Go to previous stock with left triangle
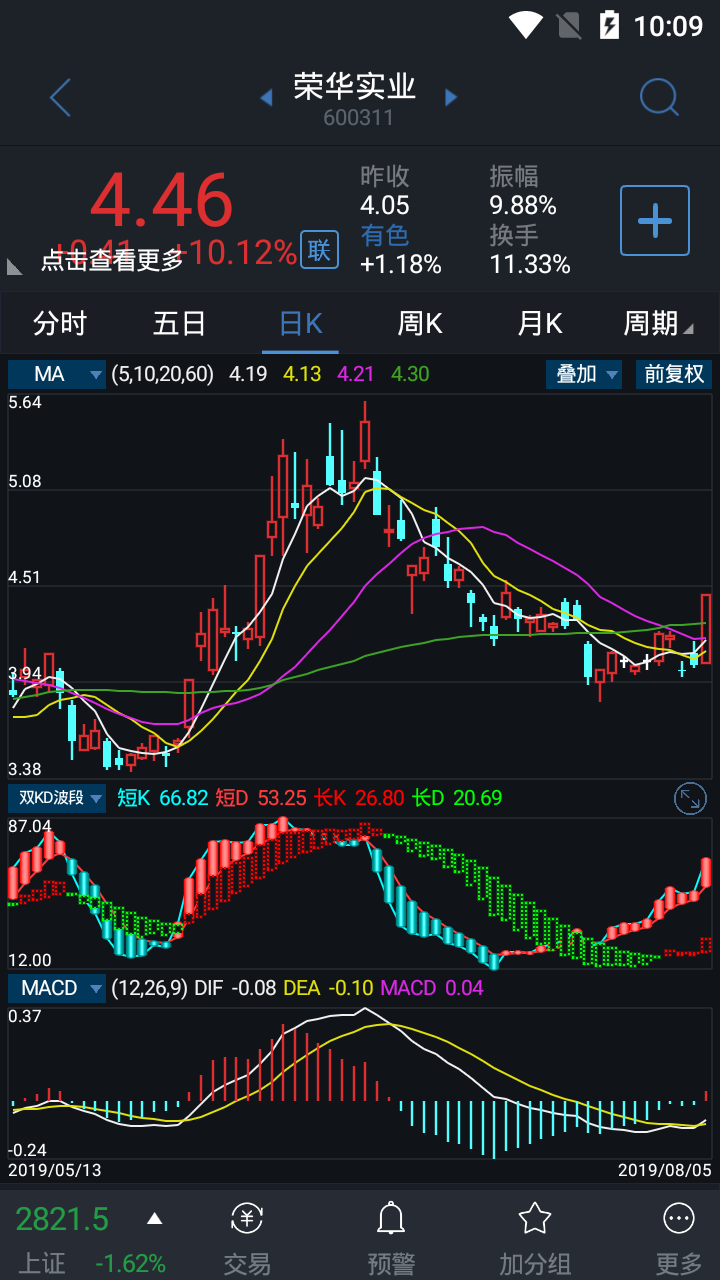 (x=266, y=97)
